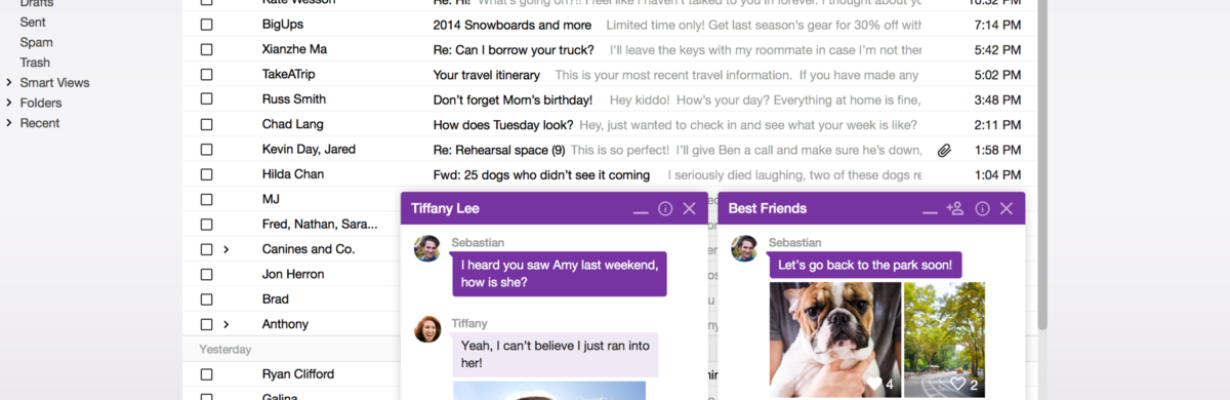This screenshot has width=1230, height=400.
Task: Open Re: Can I borrow your truck?
Action: [513, 50]
